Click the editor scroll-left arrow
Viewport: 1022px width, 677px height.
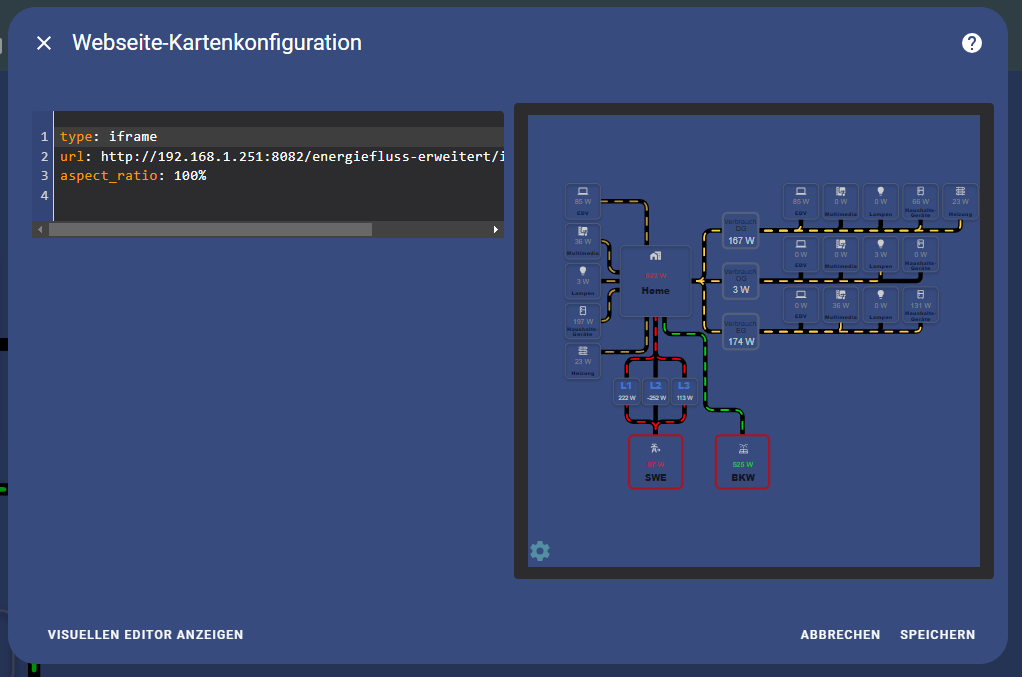click(40, 229)
